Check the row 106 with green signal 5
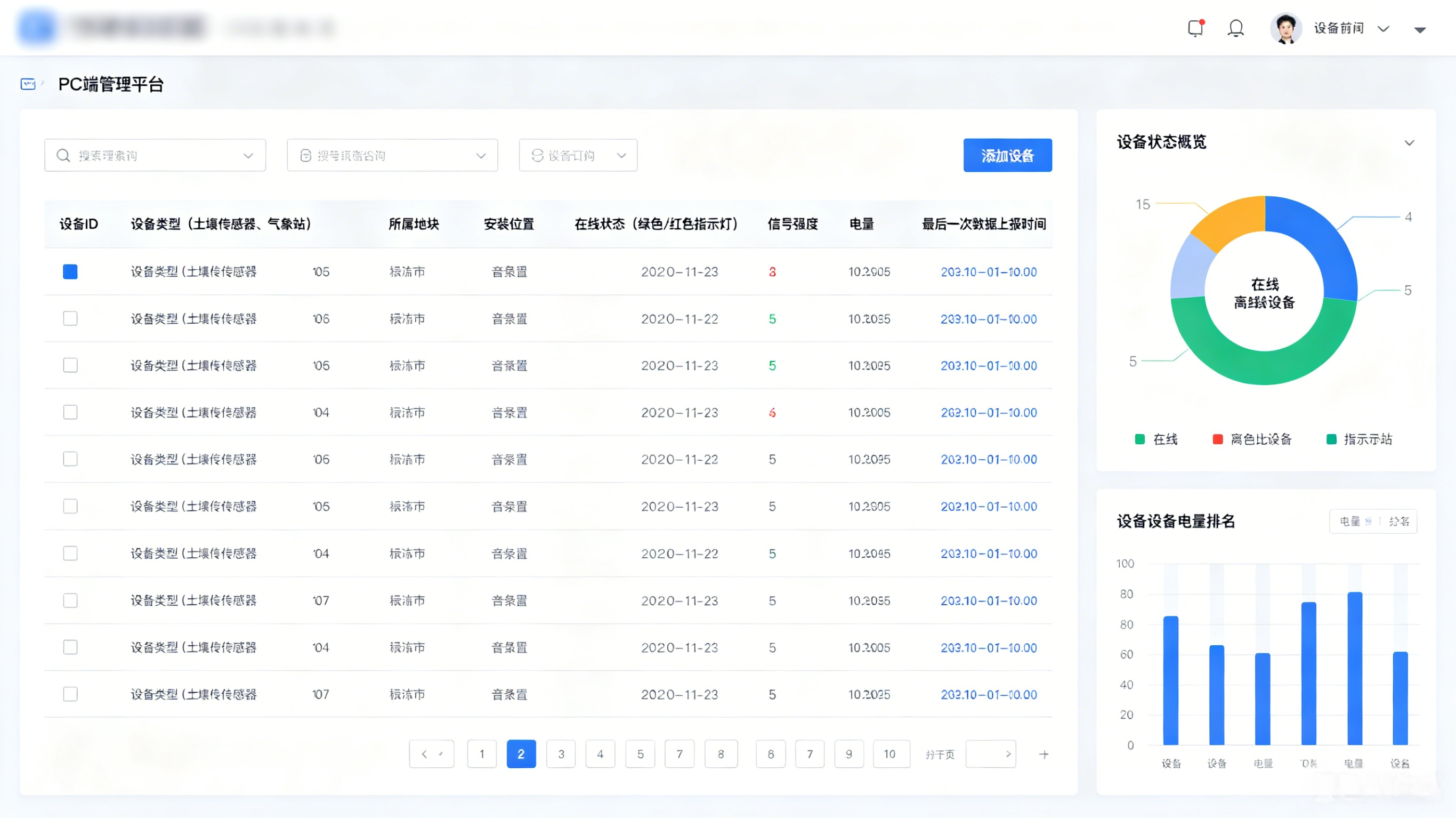1456x818 pixels. pyautogui.click(x=70, y=318)
